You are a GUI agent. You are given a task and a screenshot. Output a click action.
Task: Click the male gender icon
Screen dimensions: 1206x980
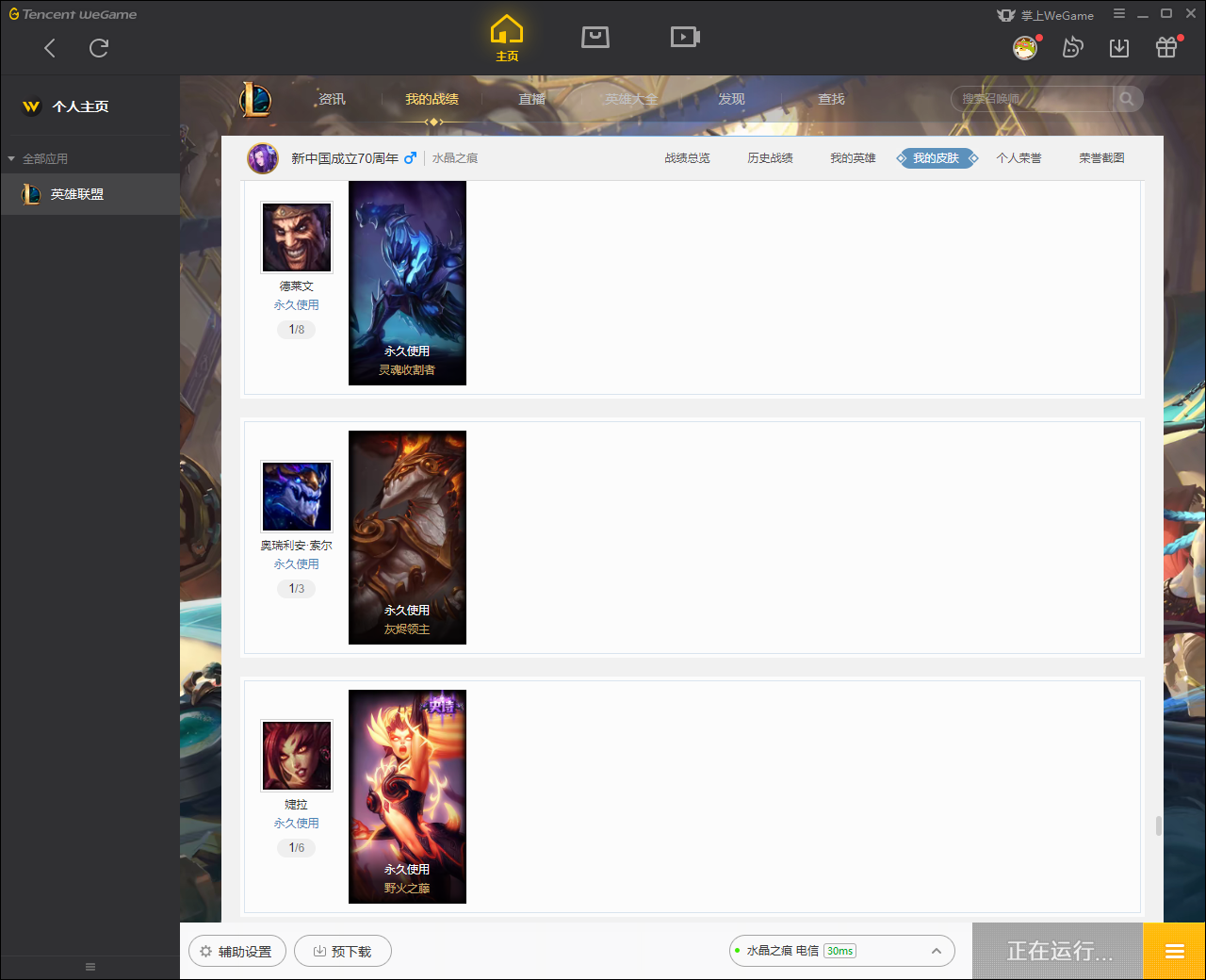(410, 158)
